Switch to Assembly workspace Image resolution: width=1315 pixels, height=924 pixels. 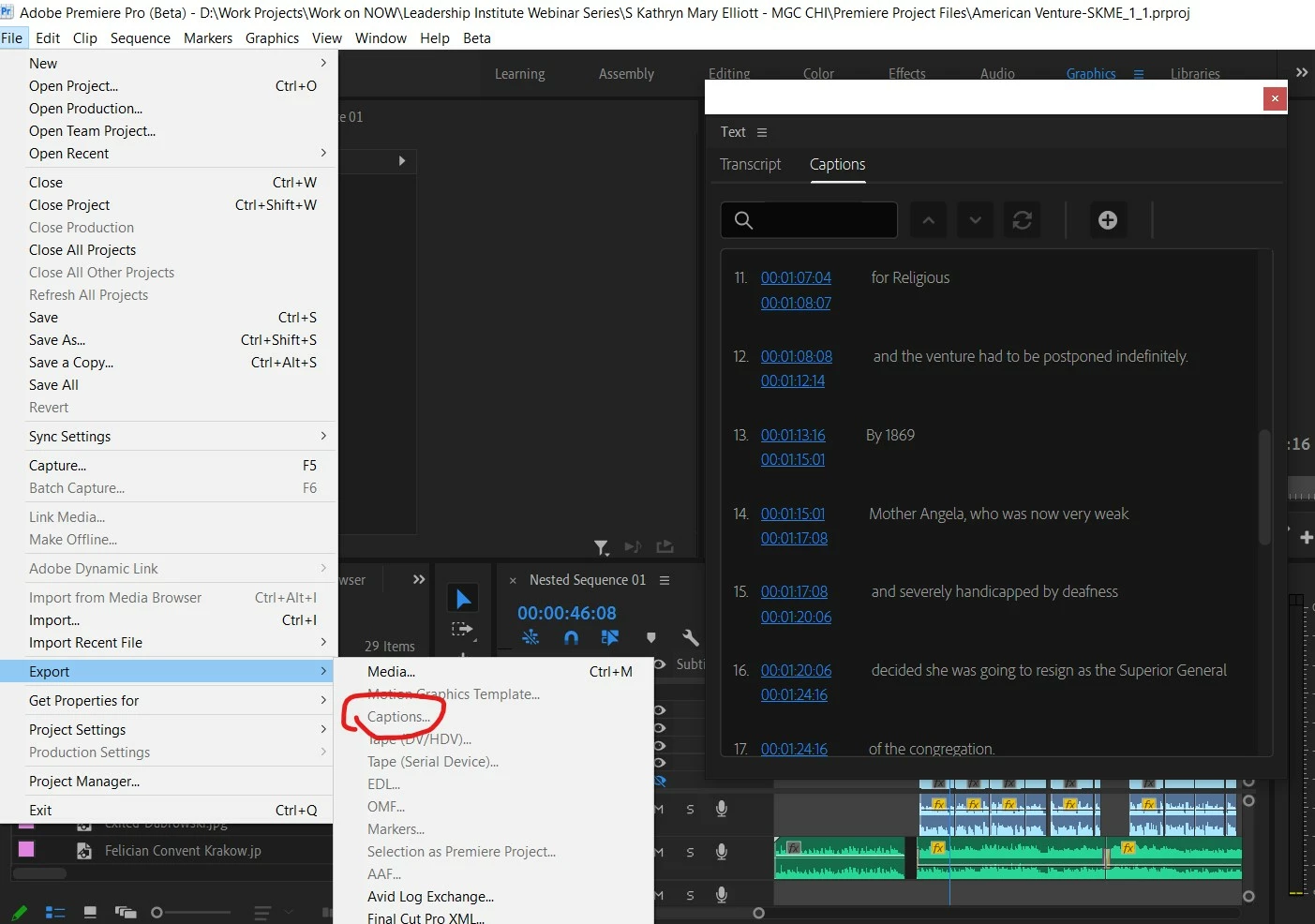click(626, 74)
